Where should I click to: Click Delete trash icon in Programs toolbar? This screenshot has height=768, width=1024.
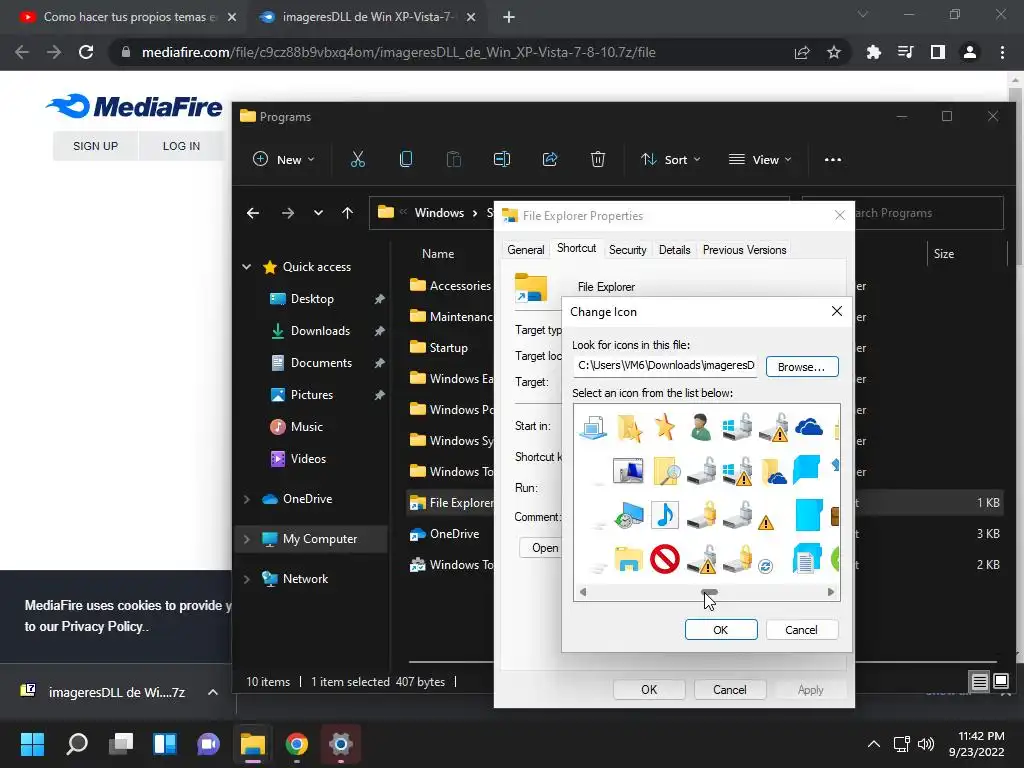pyautogui.click(x=598, y=159)
